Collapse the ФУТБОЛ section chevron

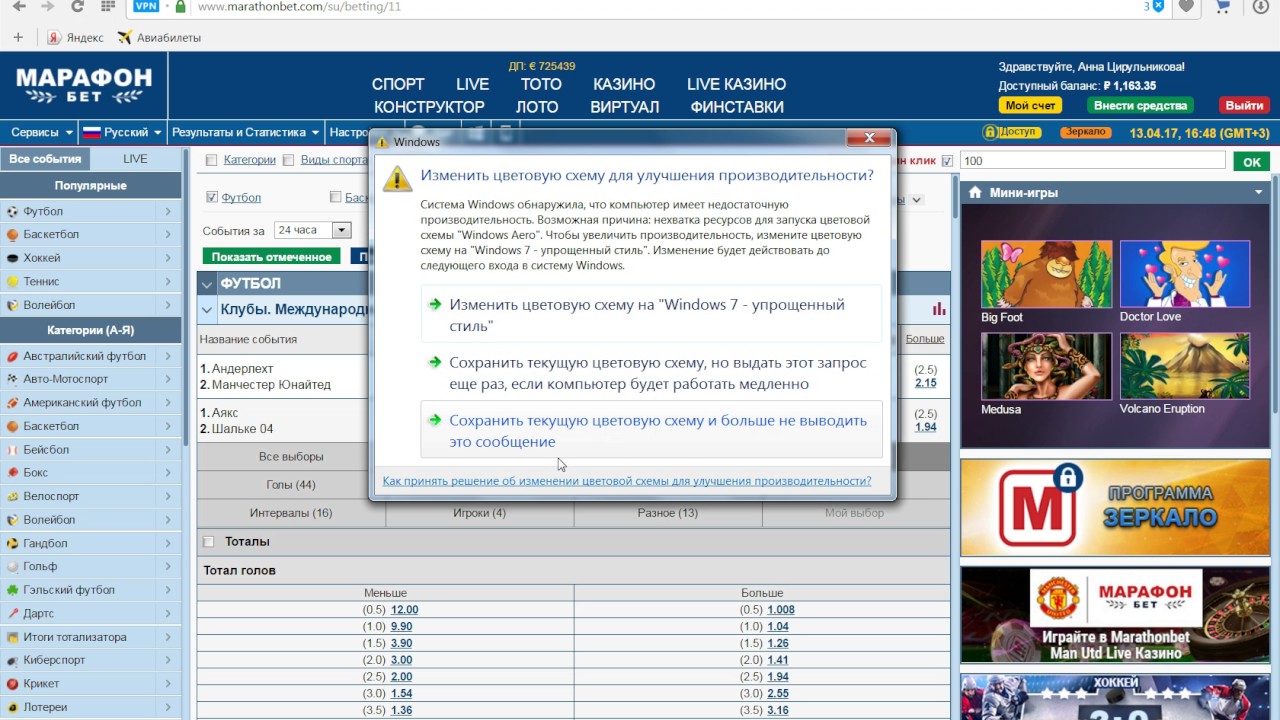[208, 284]
